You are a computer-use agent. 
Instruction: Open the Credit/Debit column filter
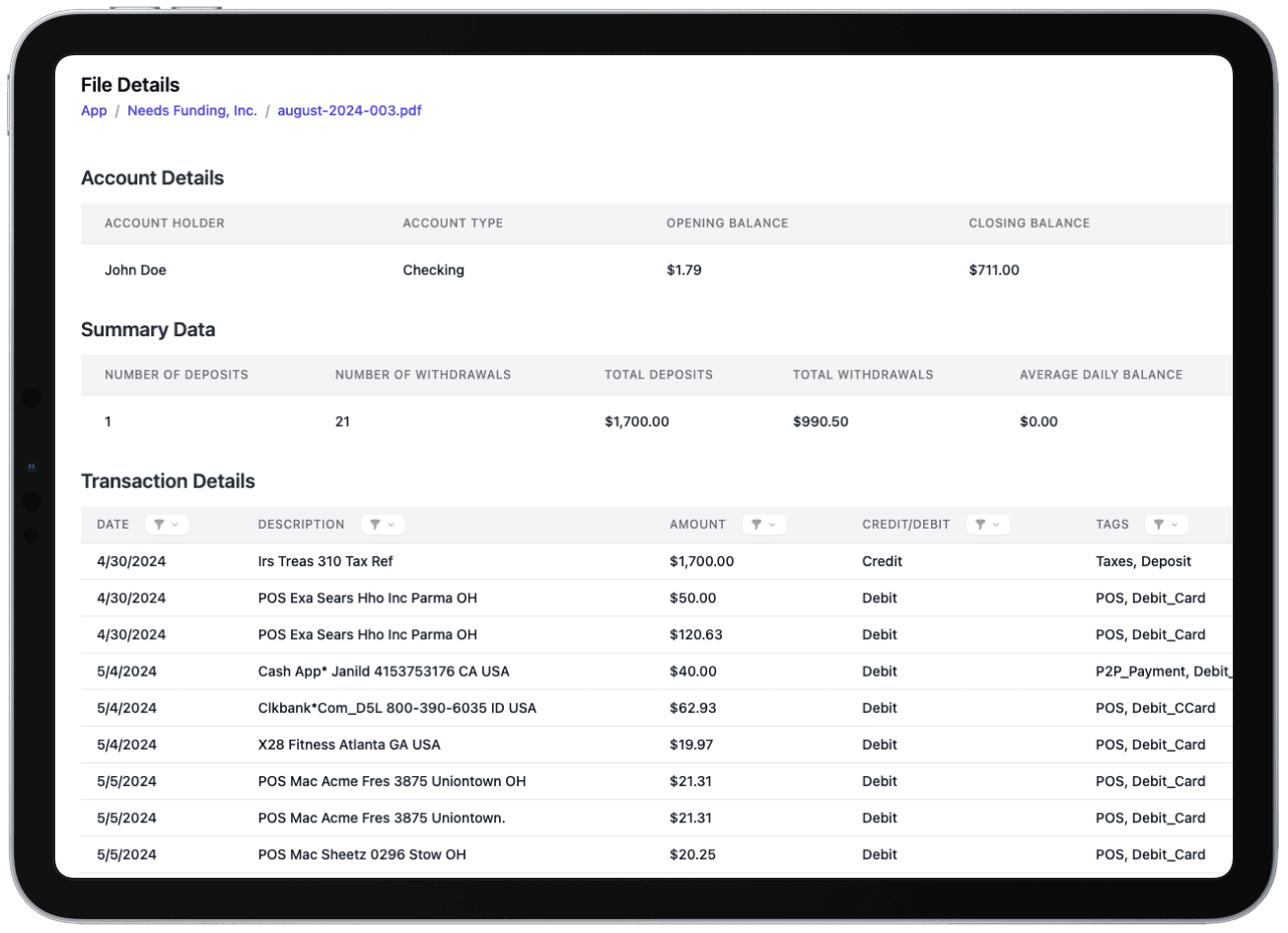coord(988,525)
